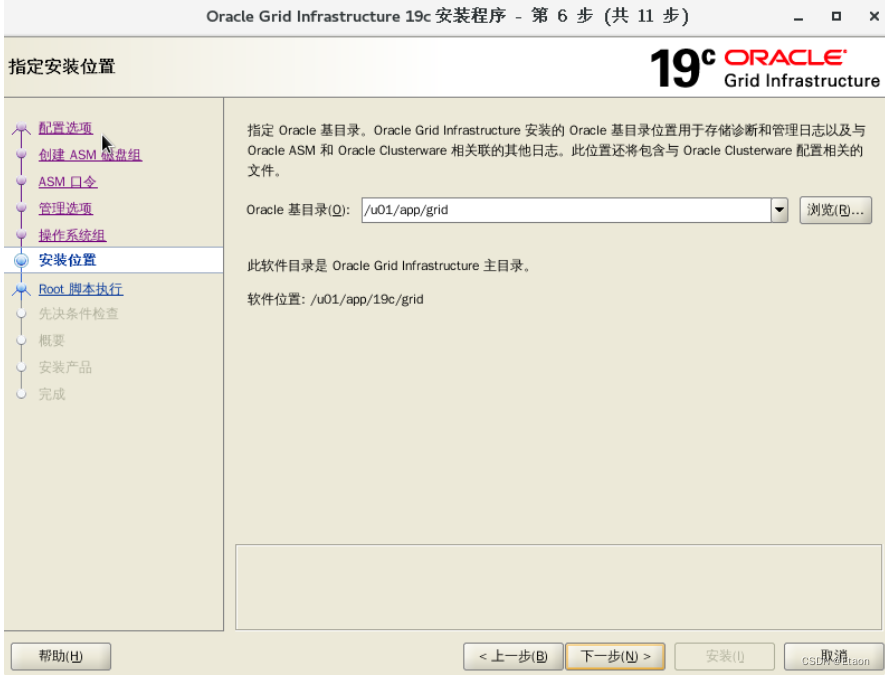The width and height of the screenshot is (885, 675).
Task: Click the 取消 button
Action: [834, 656]
